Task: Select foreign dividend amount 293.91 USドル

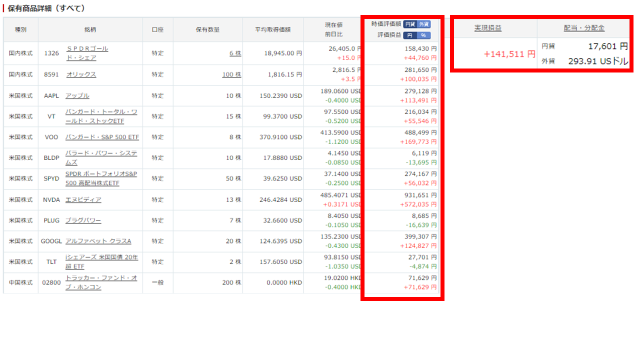Action: pyautogui.click(x=598, y=61)
